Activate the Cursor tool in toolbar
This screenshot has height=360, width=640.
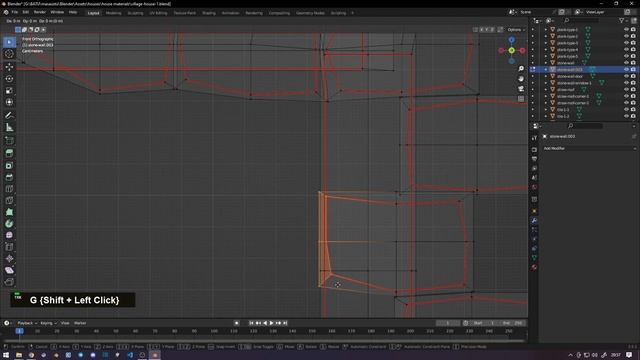click(9, 53)
